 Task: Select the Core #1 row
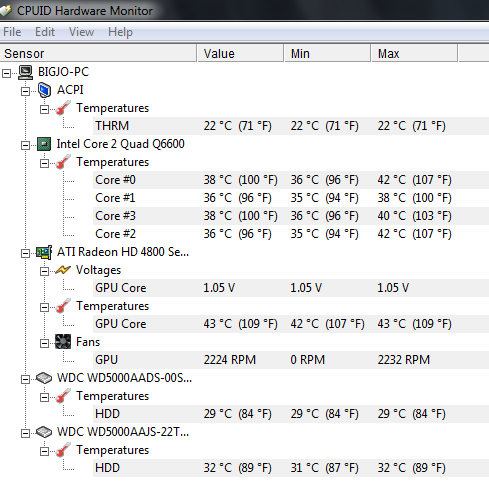(x=291, y=198)
